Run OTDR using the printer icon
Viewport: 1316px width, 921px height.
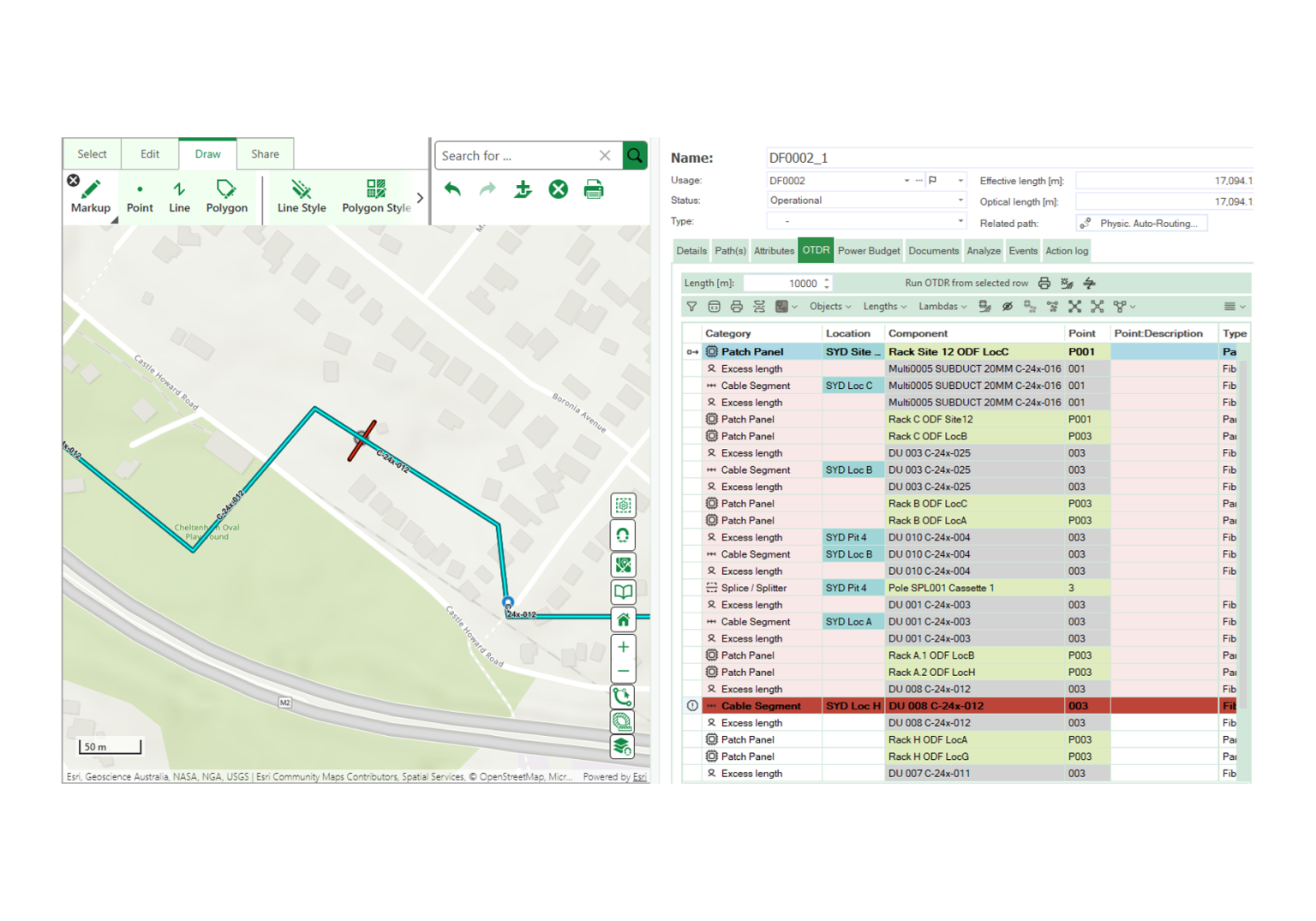(1044, 284)
